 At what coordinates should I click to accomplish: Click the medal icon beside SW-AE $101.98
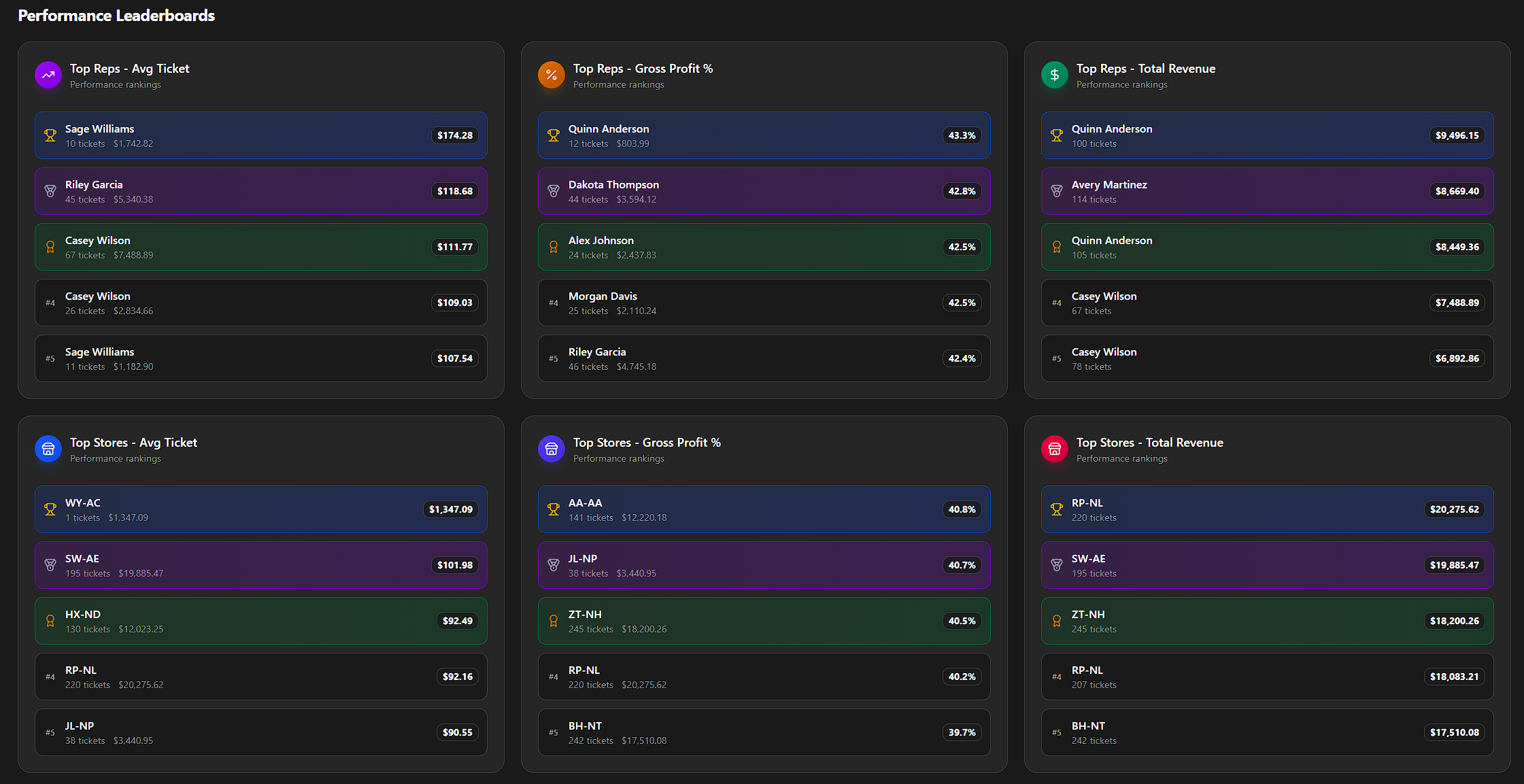50,565
